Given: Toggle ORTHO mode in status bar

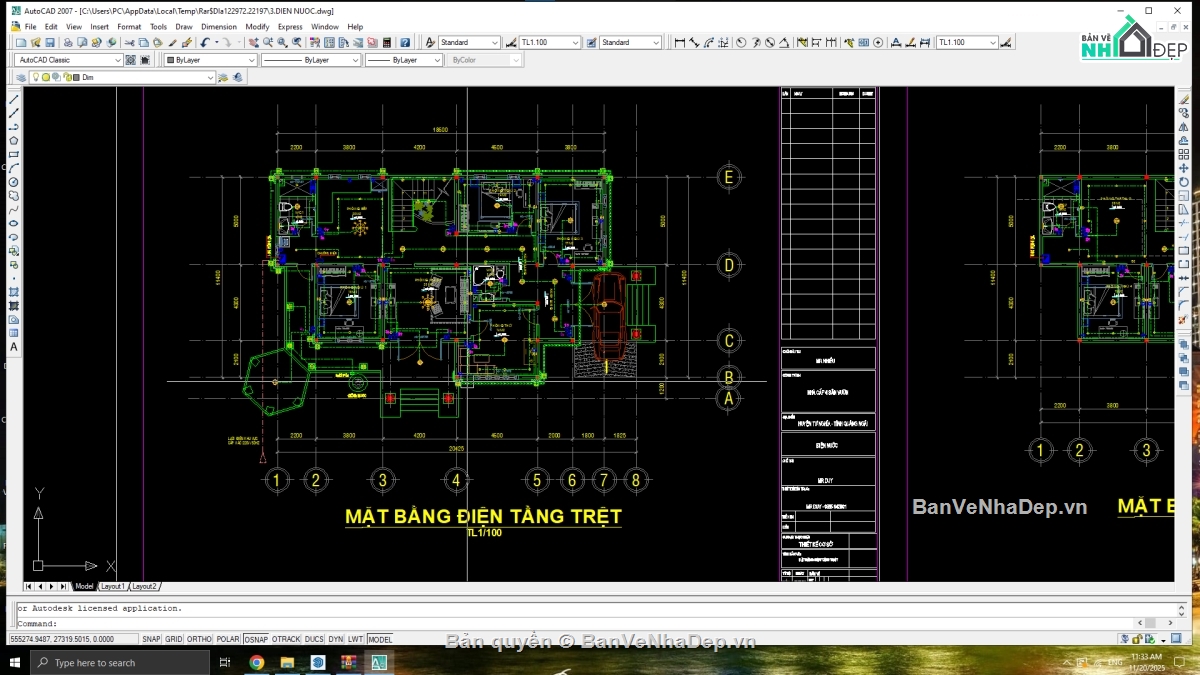Looking at the screenshot, I should point(200,639).
